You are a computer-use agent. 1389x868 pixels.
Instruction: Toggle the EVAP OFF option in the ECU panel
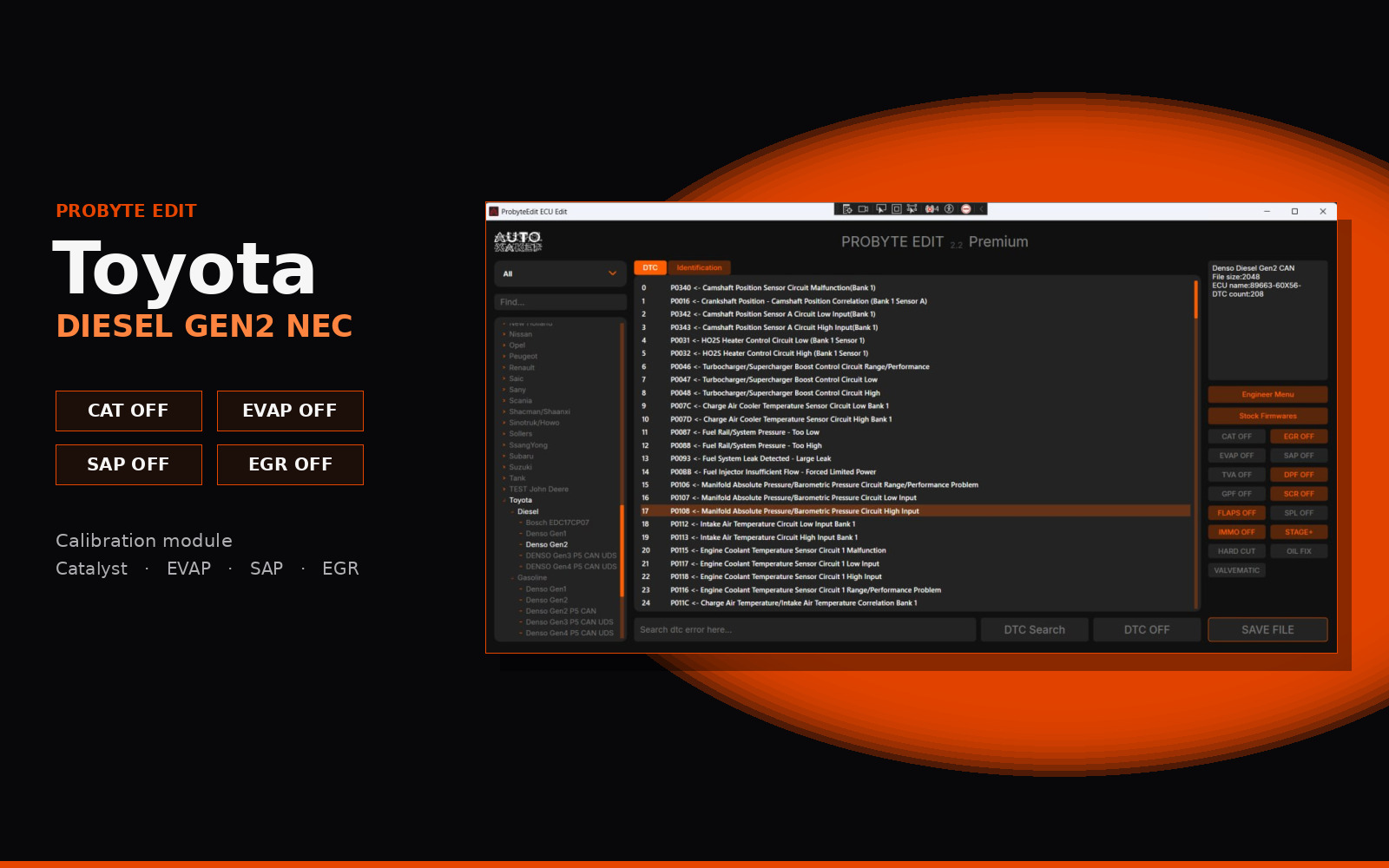tap(1236, 456)
